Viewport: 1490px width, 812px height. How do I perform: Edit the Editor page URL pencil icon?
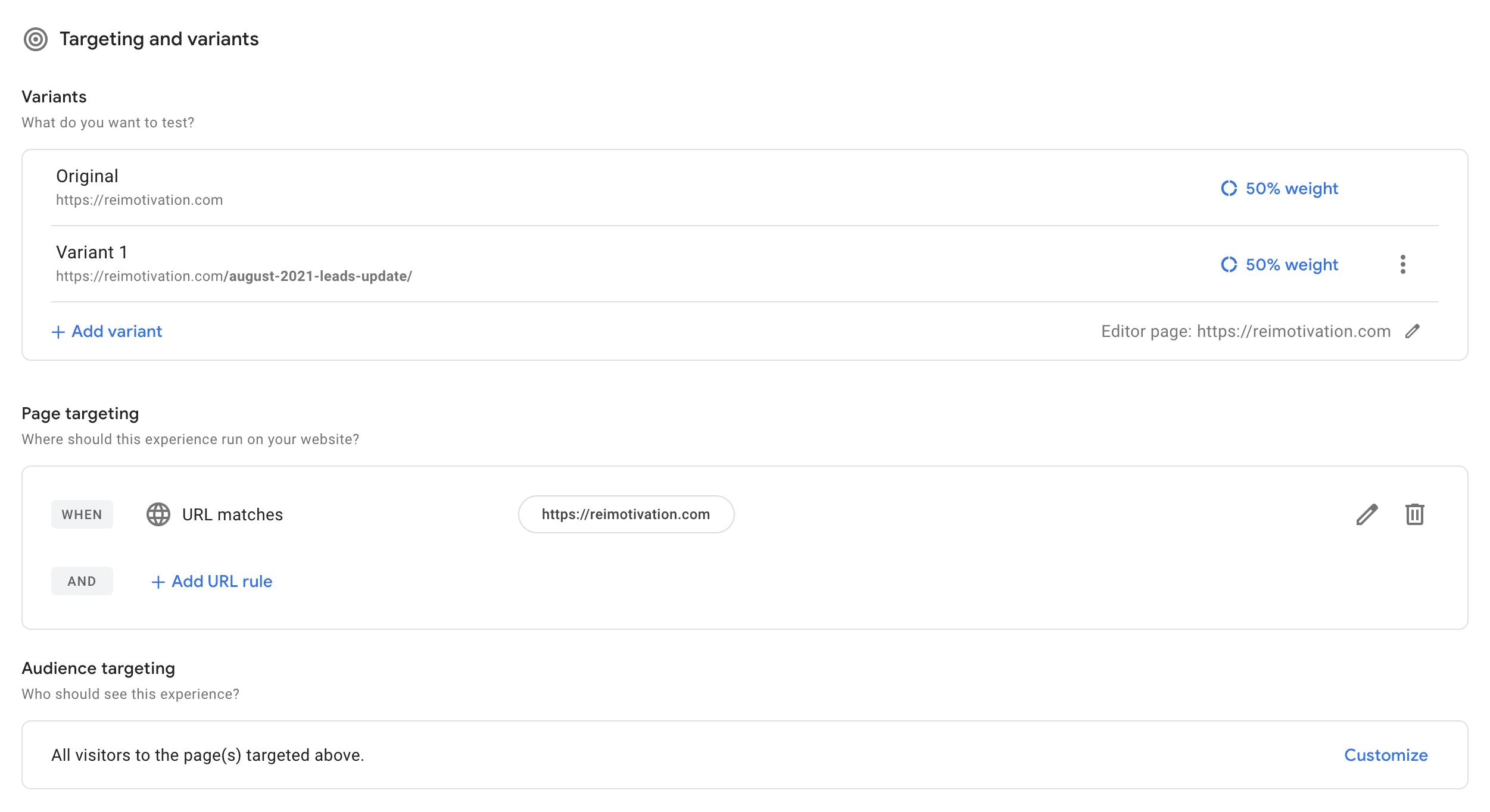[1412, 332]
